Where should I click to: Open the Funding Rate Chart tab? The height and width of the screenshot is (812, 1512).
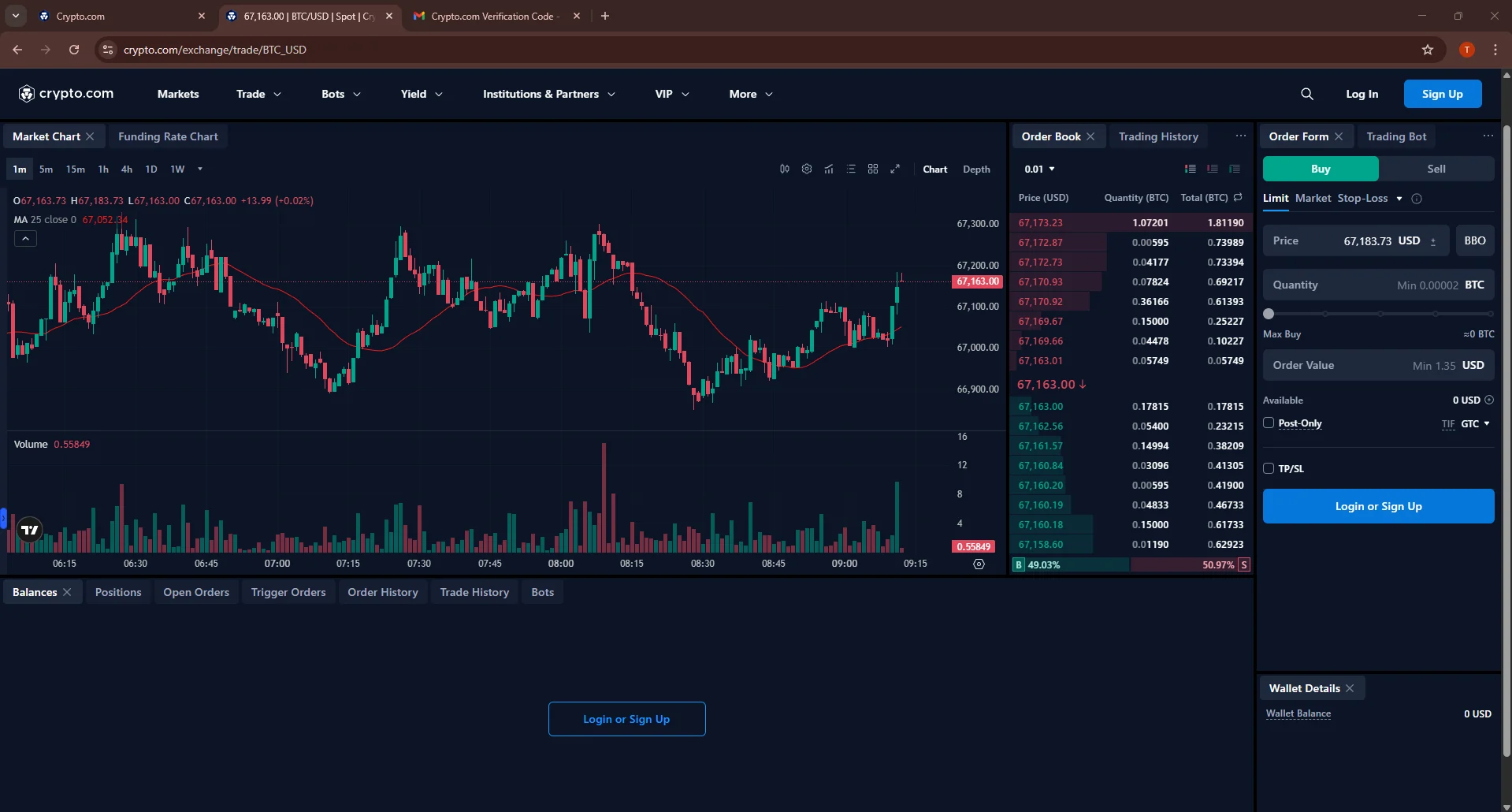(x=167, y=136)
